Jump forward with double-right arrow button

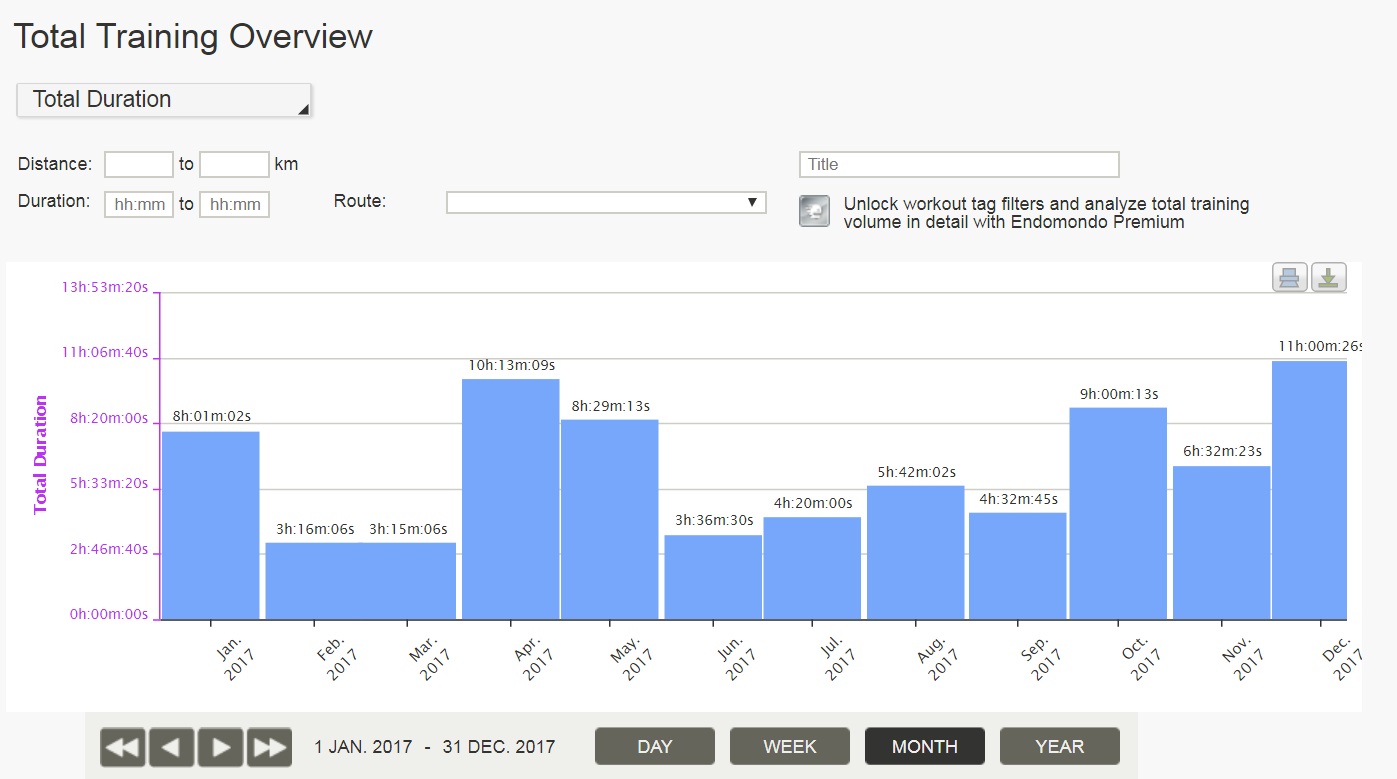coord(270,747)
